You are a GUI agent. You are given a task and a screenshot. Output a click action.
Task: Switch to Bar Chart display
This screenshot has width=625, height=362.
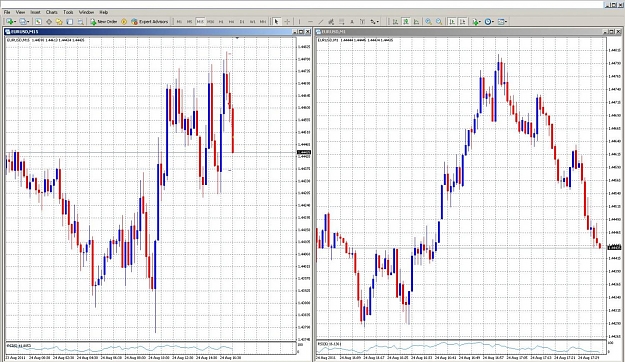tap(395, 22)
